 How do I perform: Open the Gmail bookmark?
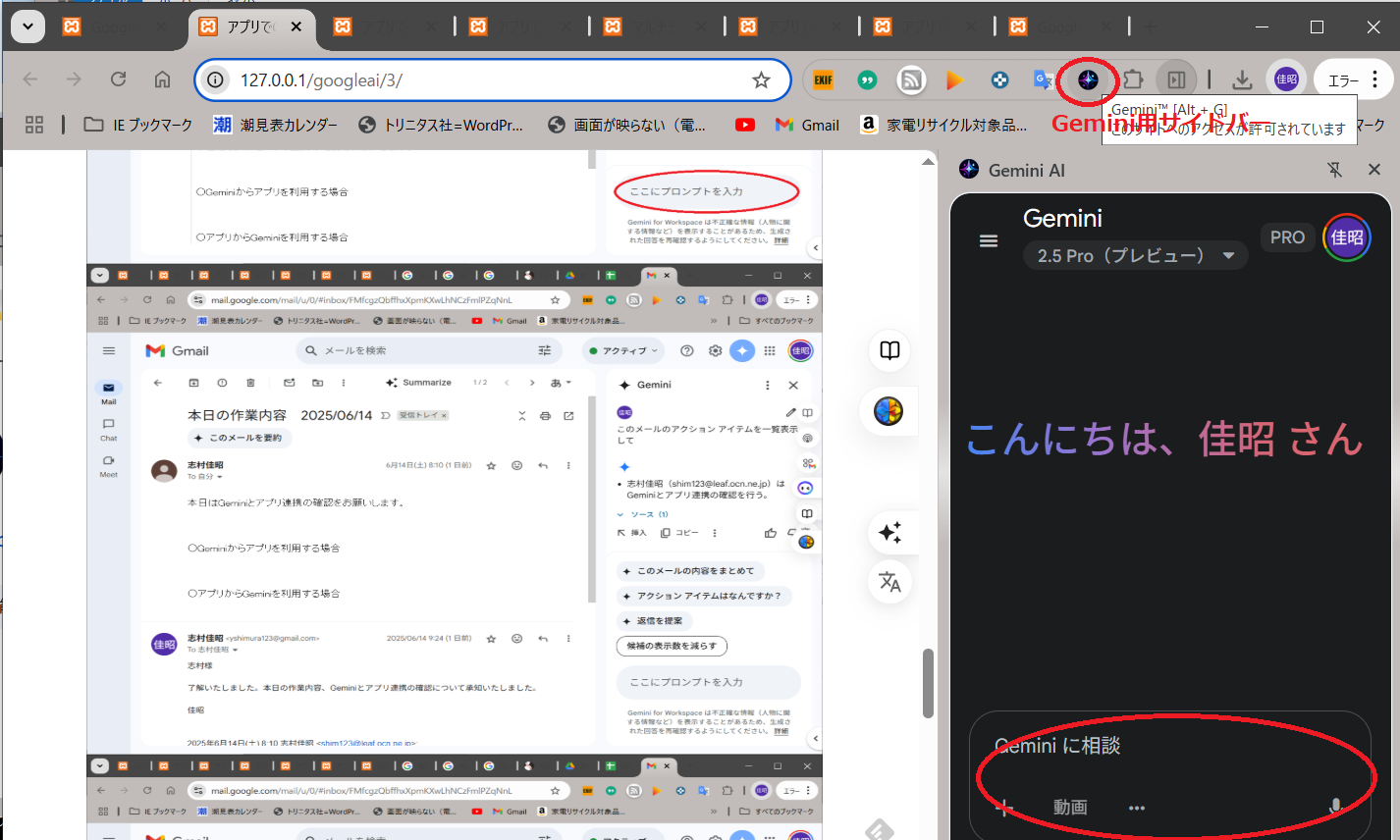pos(807,125)
